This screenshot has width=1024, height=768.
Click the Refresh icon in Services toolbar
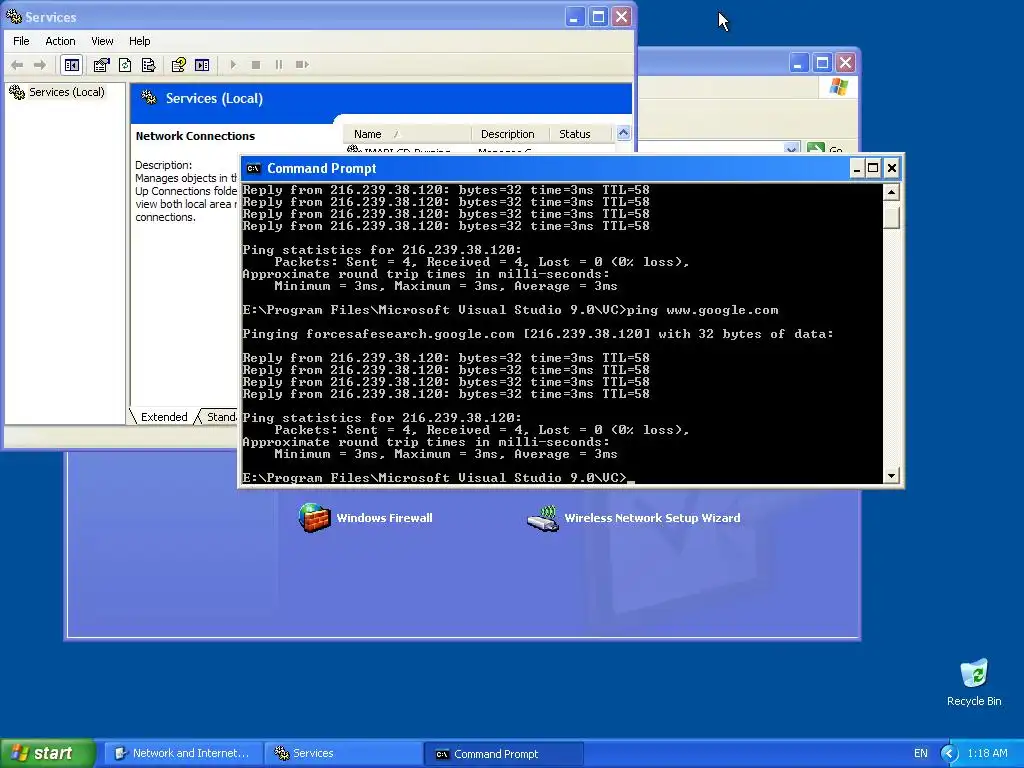(x=125, y=65)
